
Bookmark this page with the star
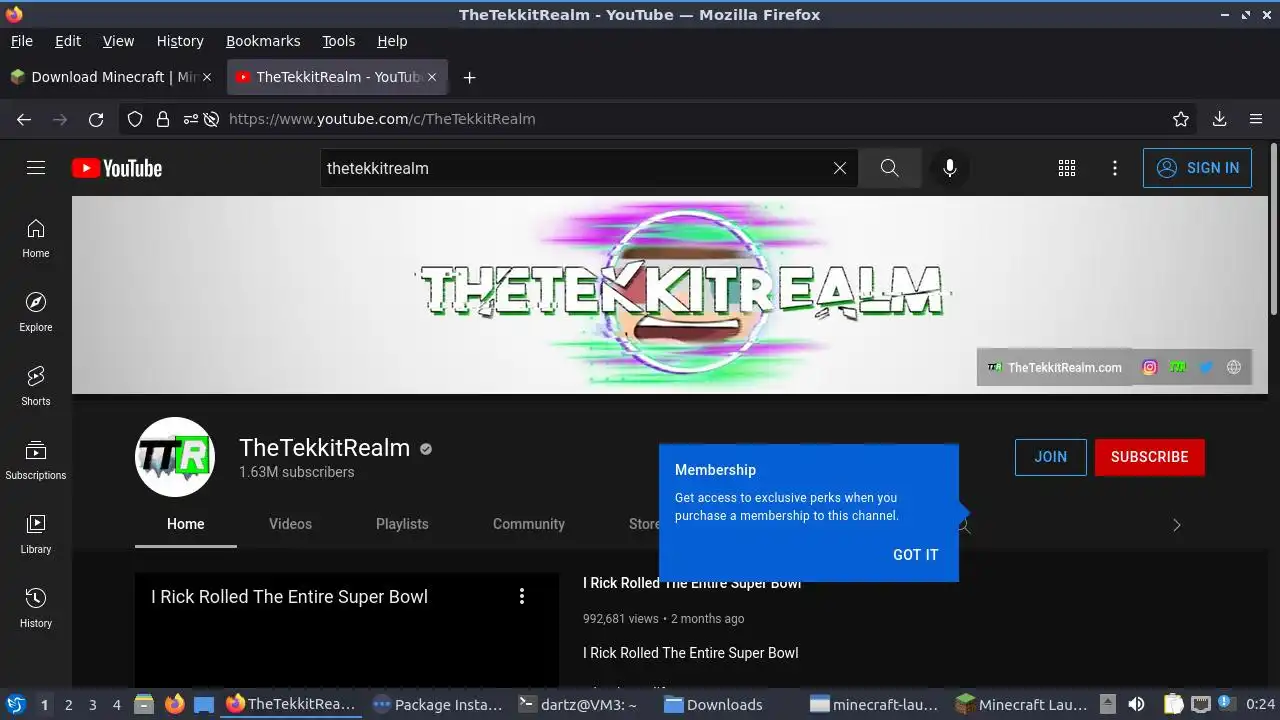(1181, 119)
